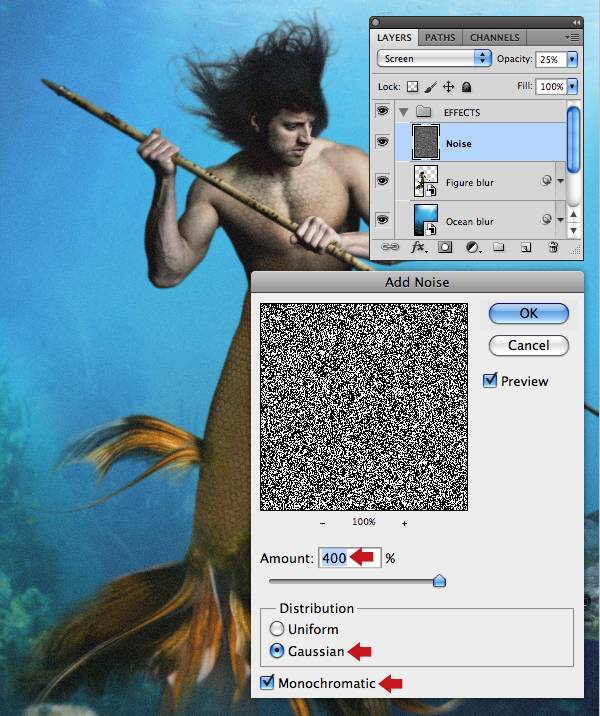Adjust the noise Amount slider handle
600x716 pixels.
pos(439,581)
